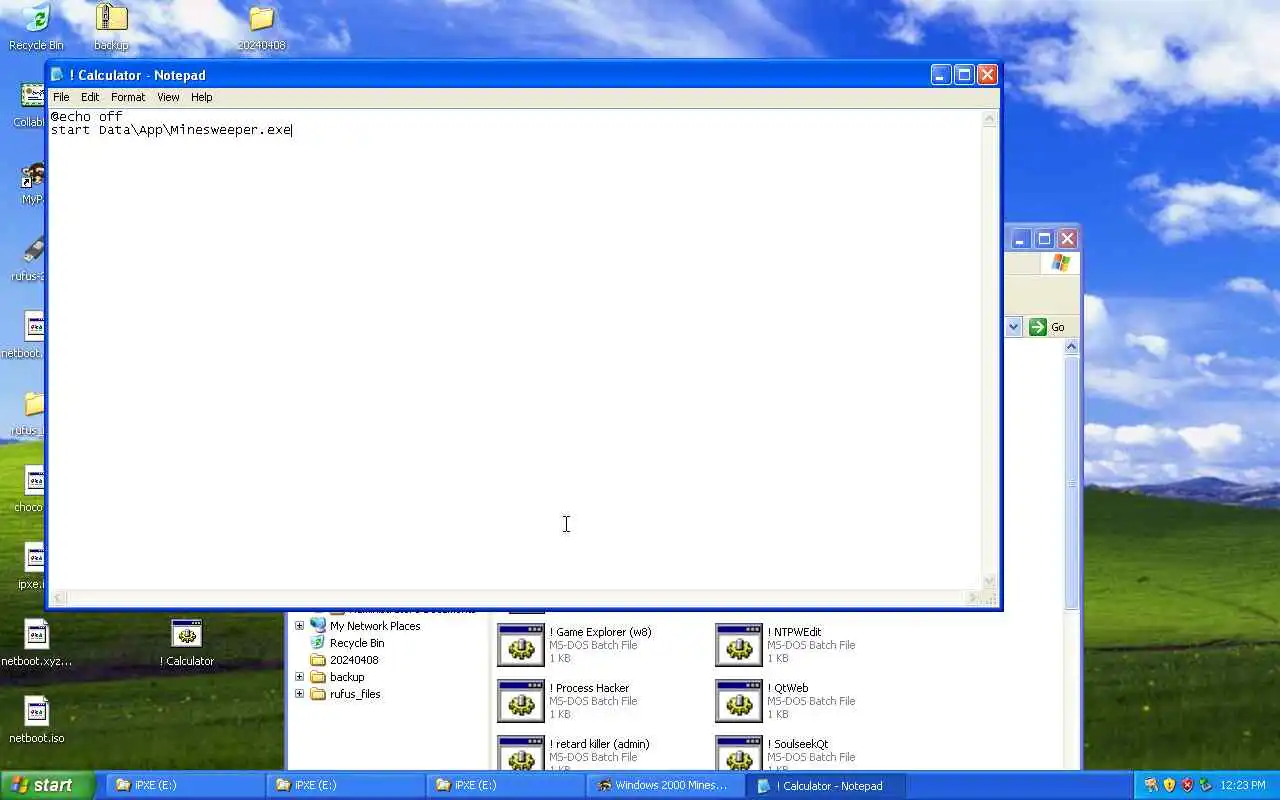The width and height of the screenshot is (1280, 800).
Task: Open the Edit menu in Notepad
Action: tap(90, 97)
